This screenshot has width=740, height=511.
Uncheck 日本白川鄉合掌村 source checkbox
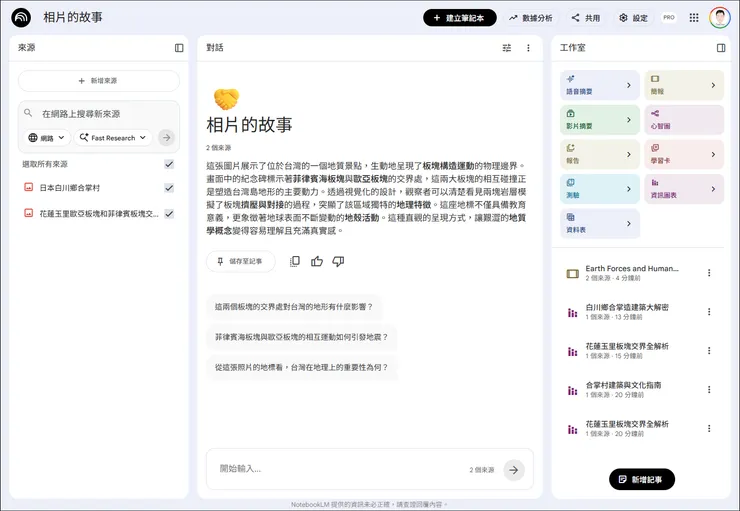coord(169,188)
